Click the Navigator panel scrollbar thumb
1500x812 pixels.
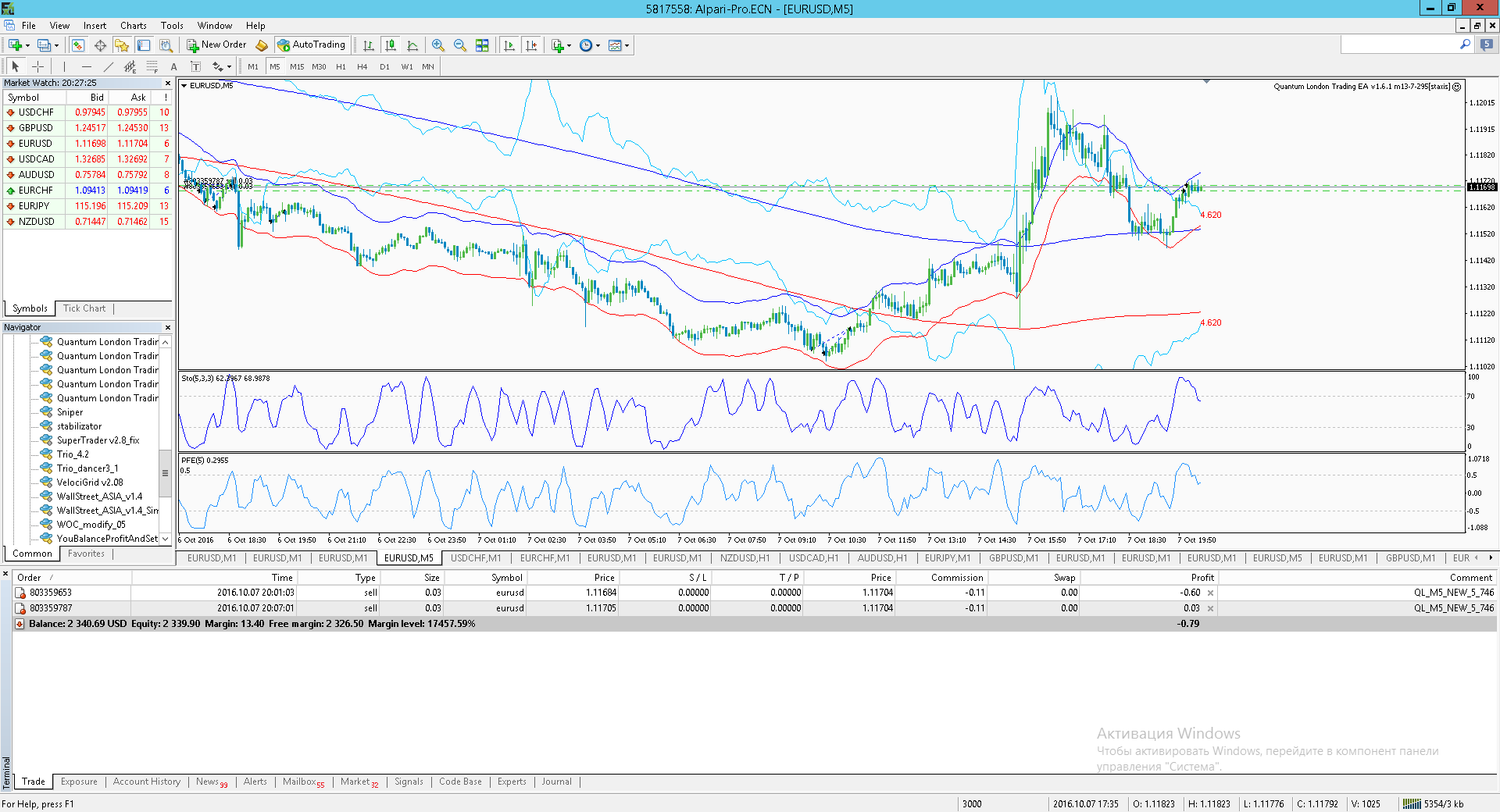[165, 473]
